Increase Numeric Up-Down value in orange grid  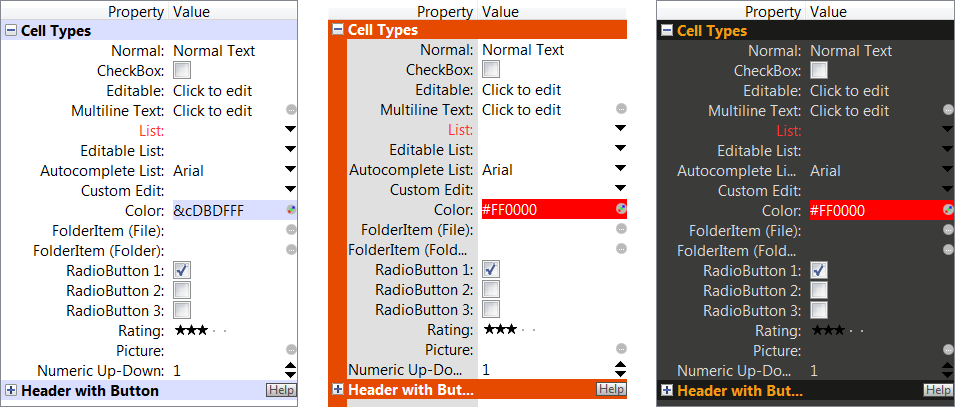tap(621, 365)
